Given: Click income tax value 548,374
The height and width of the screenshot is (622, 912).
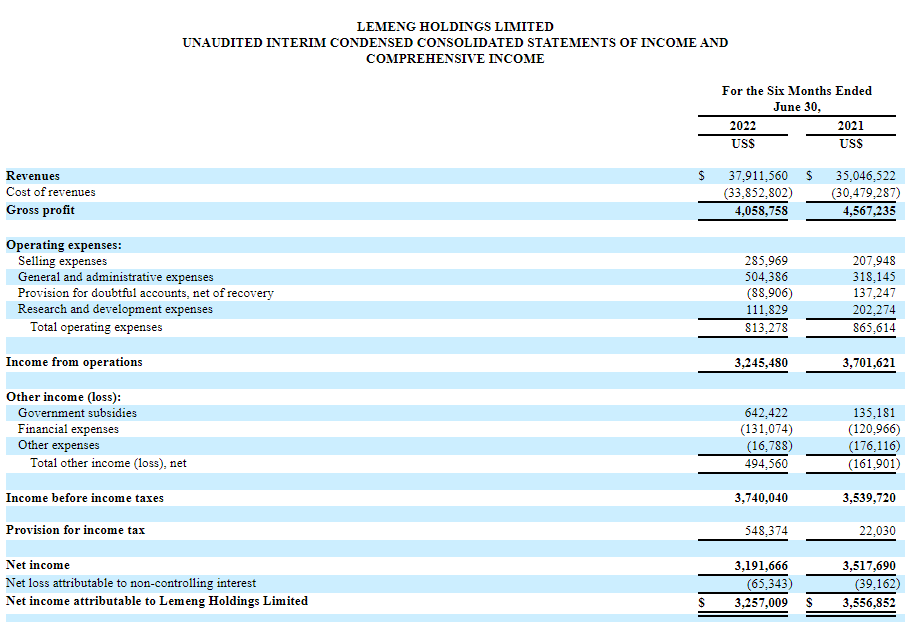Looking at the screenshot, I should 766,531.
